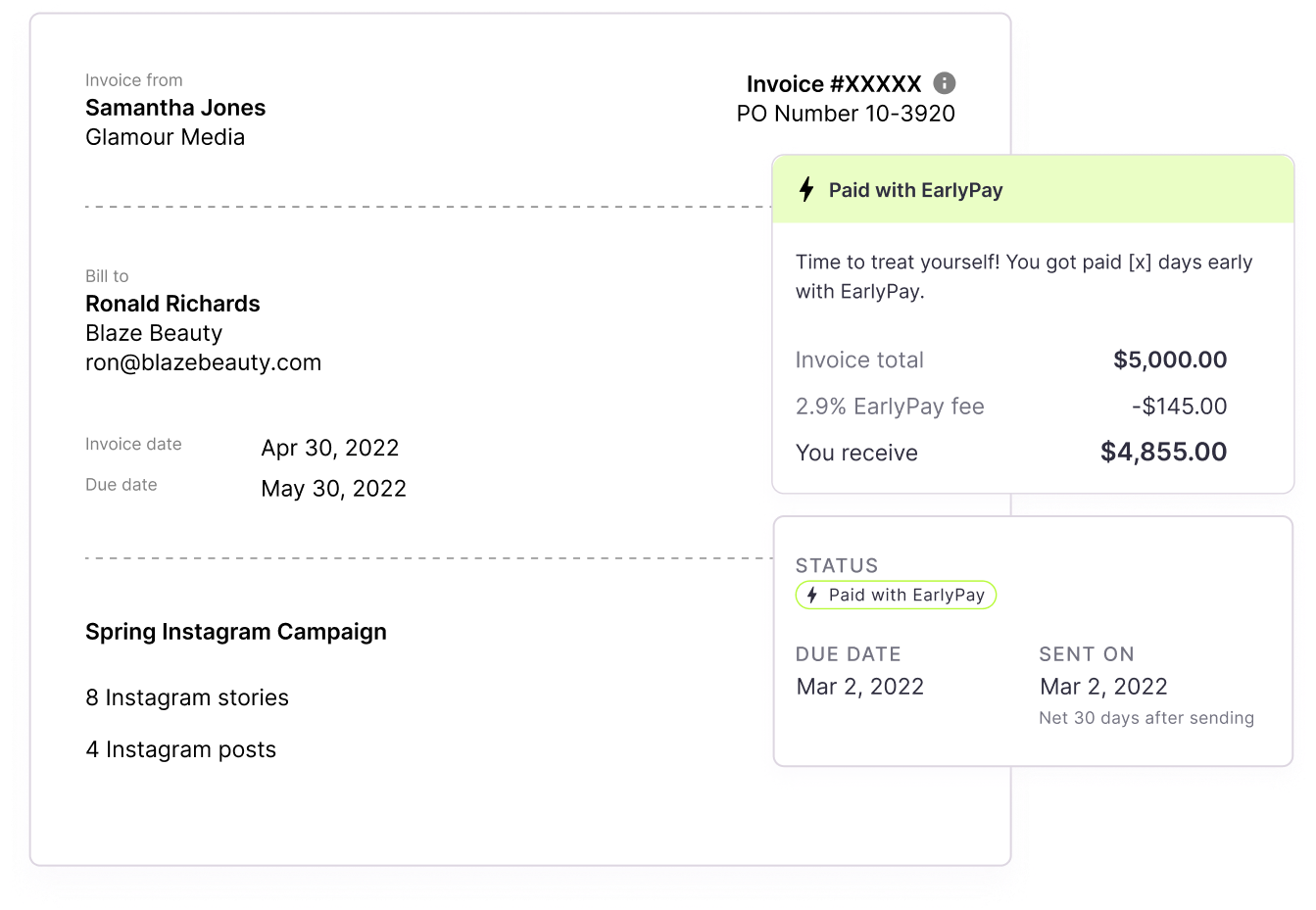Open the ron@blazebeauty.com email link

coord(203,362)
